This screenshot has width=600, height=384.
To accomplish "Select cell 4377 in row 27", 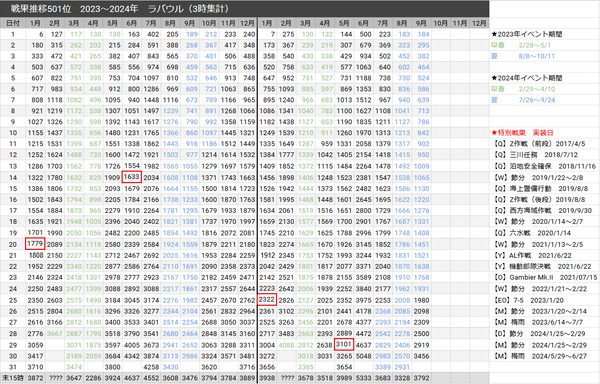I will coord(363,322).
